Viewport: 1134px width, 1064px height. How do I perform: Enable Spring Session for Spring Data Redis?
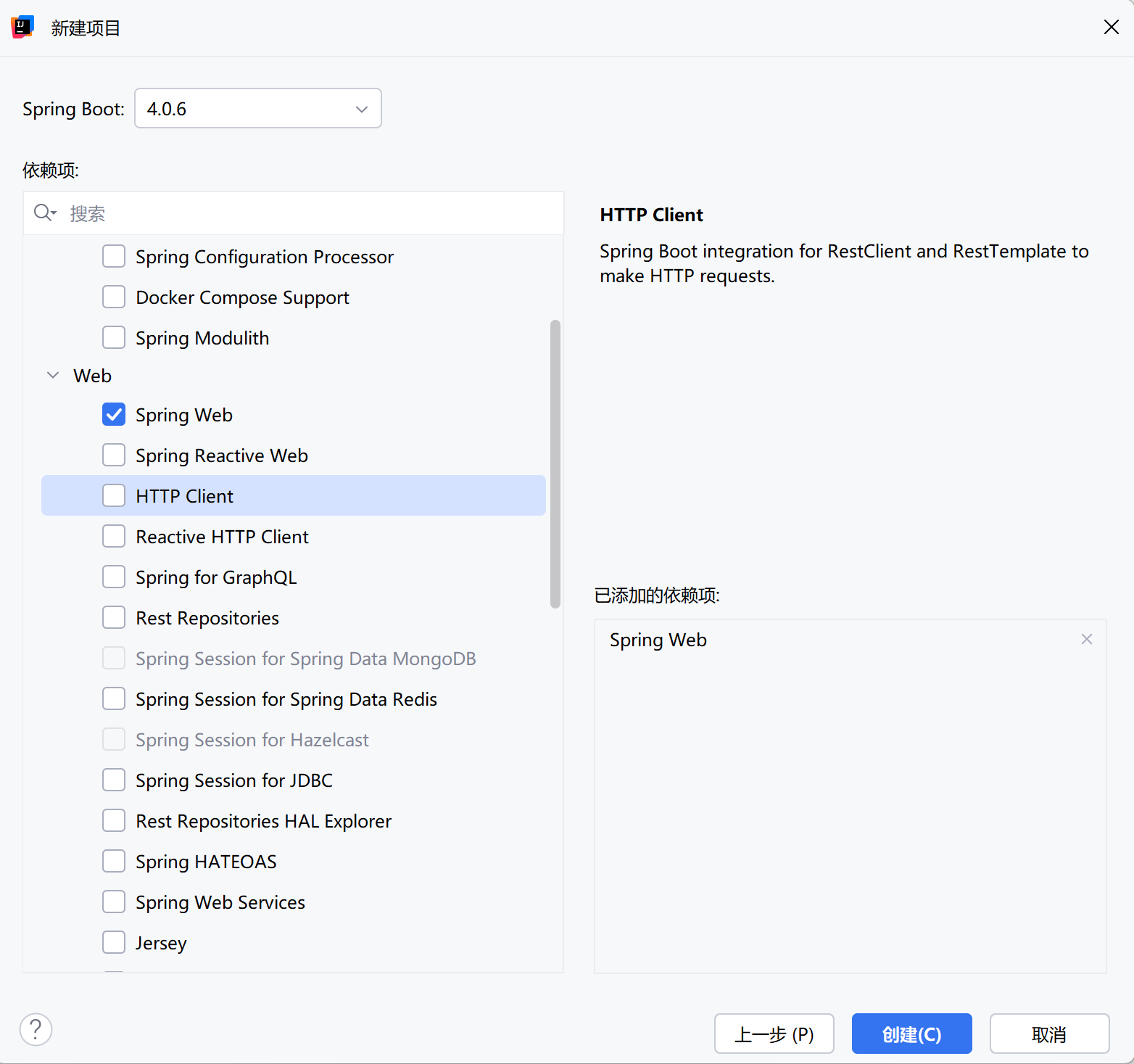(114, 698)
